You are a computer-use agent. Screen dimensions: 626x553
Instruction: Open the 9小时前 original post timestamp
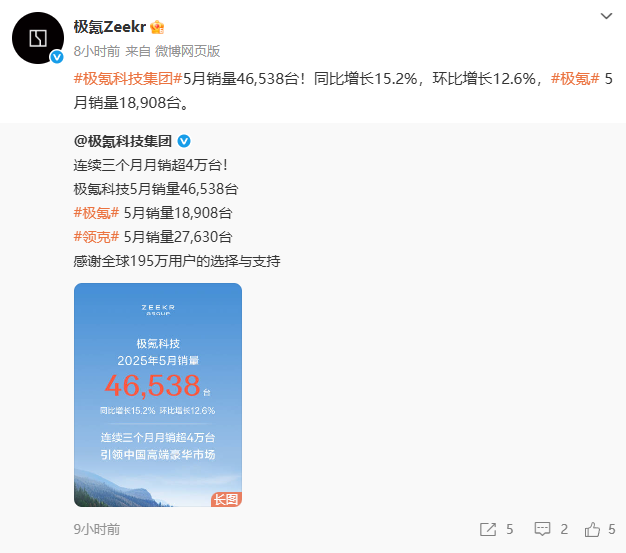pyautogui.click(x=97, y=529)
